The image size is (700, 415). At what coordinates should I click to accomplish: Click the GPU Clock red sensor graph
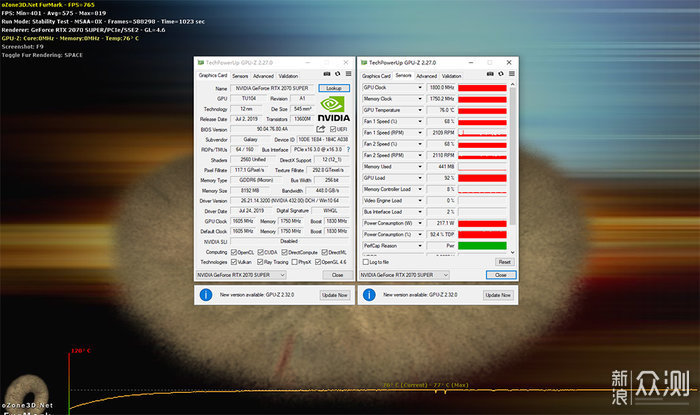pos(482,87)
